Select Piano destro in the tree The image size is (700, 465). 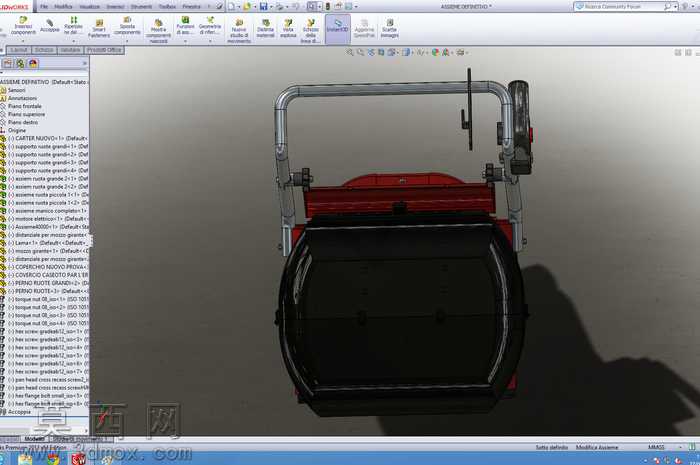tap(23, 122)
